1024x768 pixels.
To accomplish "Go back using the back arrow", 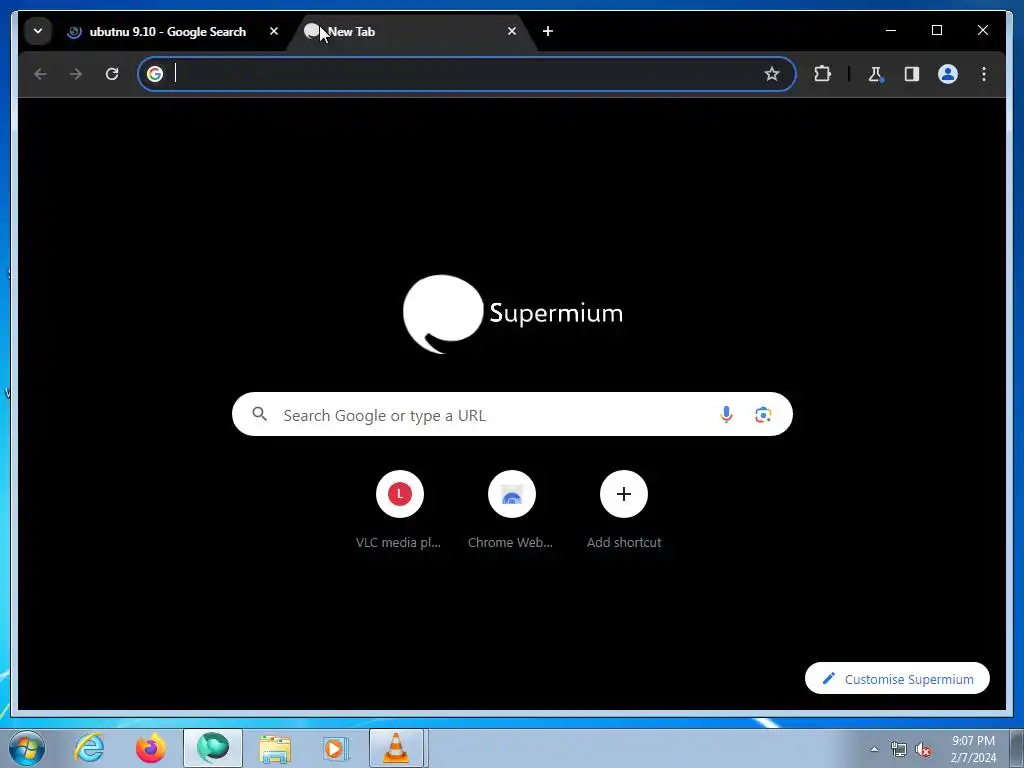I will 40,74.
